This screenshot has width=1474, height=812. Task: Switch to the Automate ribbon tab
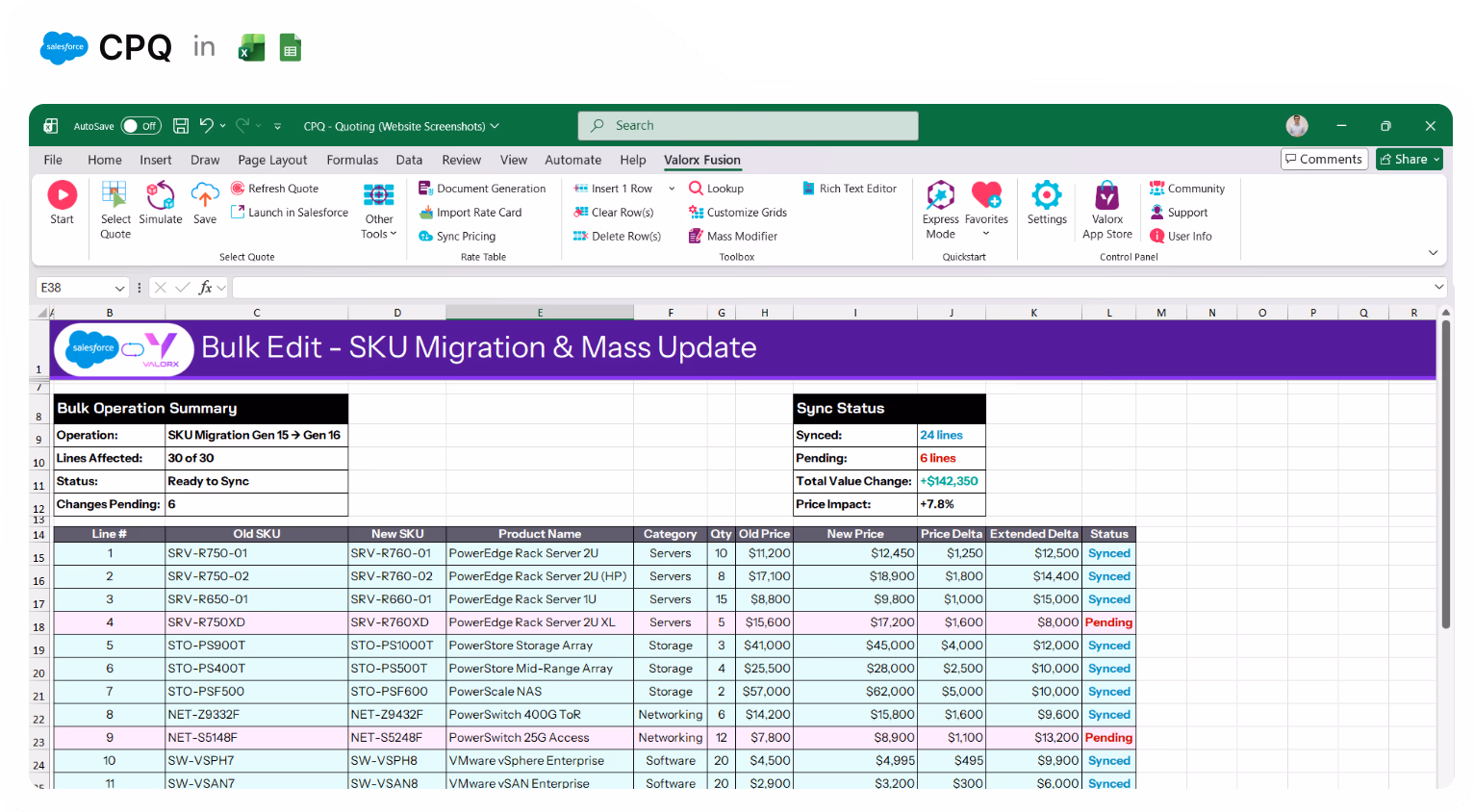[x=572, y=160]
